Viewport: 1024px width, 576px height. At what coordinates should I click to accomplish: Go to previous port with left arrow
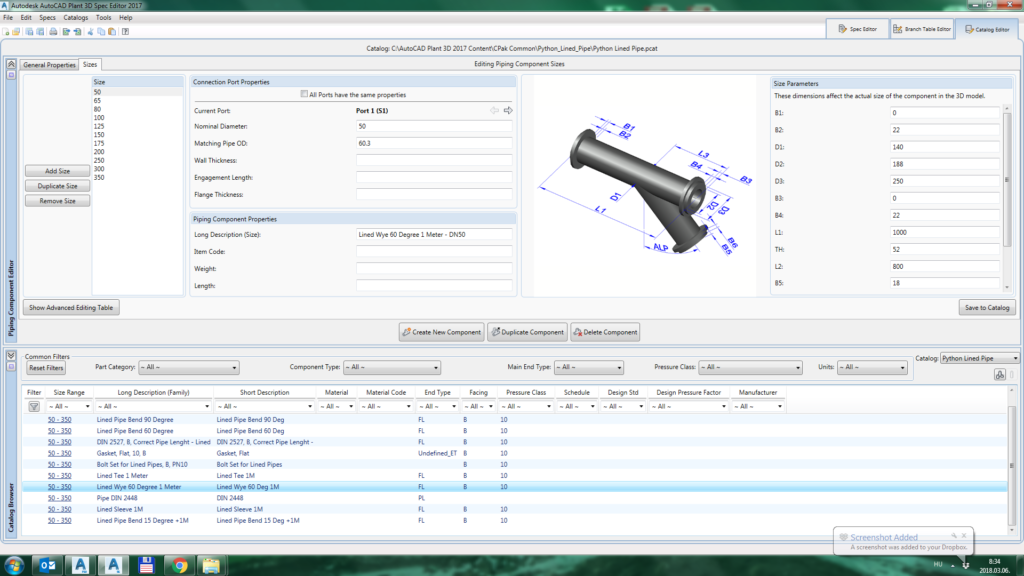pos(494,110)
